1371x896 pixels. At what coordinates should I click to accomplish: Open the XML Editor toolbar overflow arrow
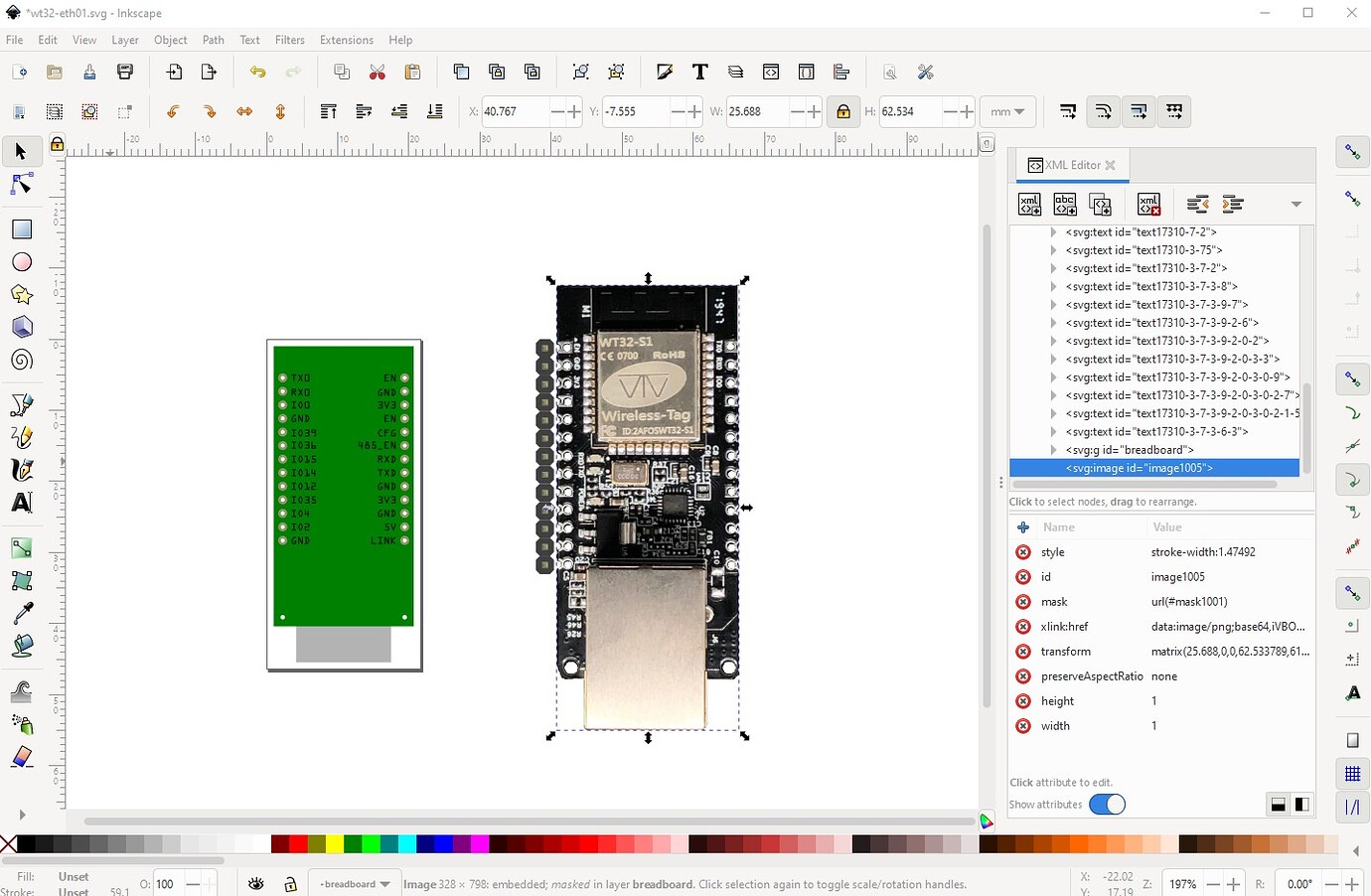click(1295, 204)
